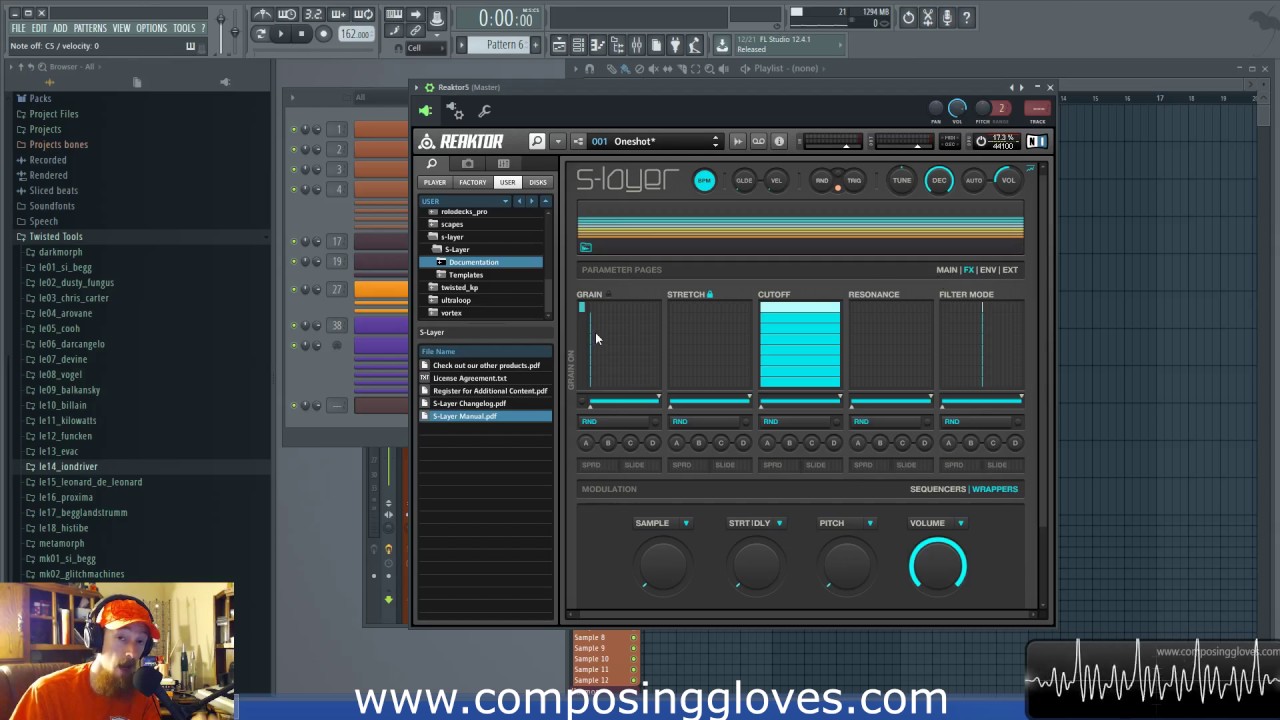1280x720 pixels.
Task: Click the FL Studio play button
Action: pos(281,34)
